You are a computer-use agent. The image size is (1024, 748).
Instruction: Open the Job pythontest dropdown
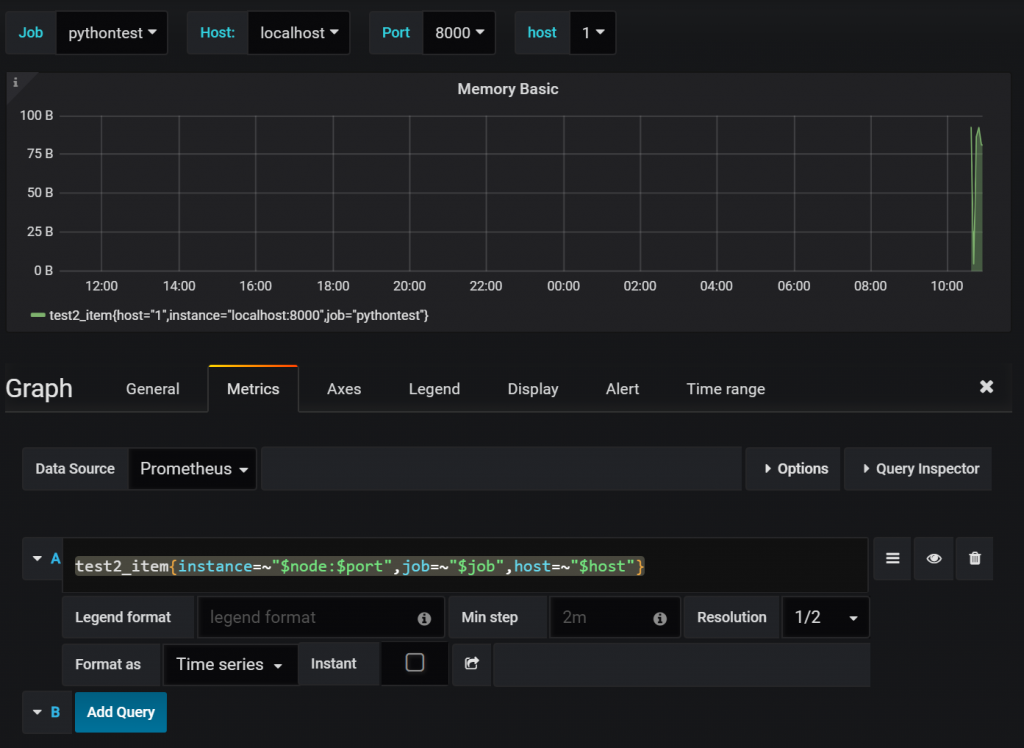pyautogui.click(x=112, y=33)
